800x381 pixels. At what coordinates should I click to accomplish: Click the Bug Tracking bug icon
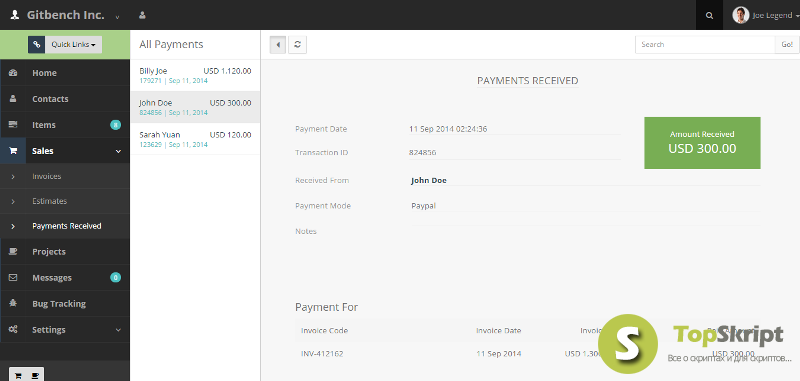coord(13,303)
